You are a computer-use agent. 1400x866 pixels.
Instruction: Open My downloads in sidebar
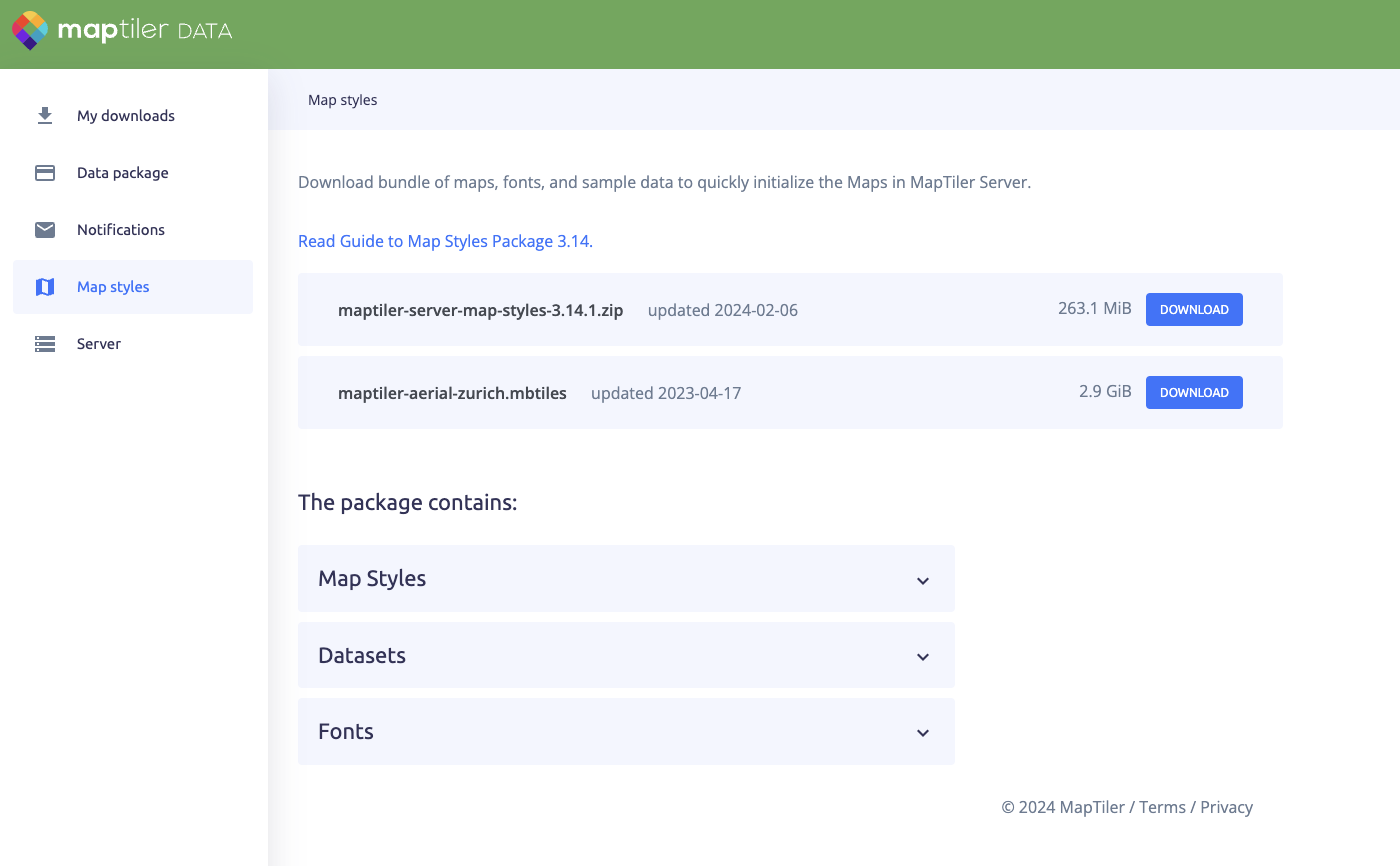click(126, 116)
